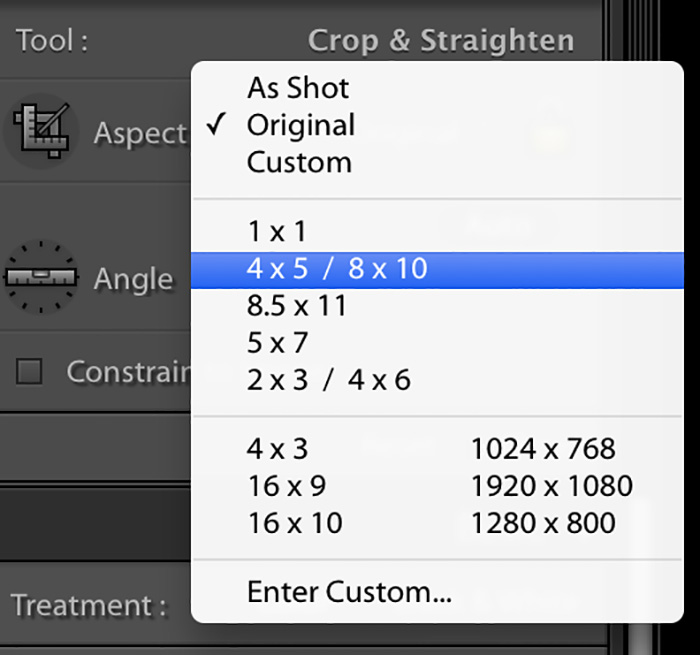This screenshot has width=700, height=655.
Task: Select 16 x 9 aspect ratio
Action: pos(287,486)
